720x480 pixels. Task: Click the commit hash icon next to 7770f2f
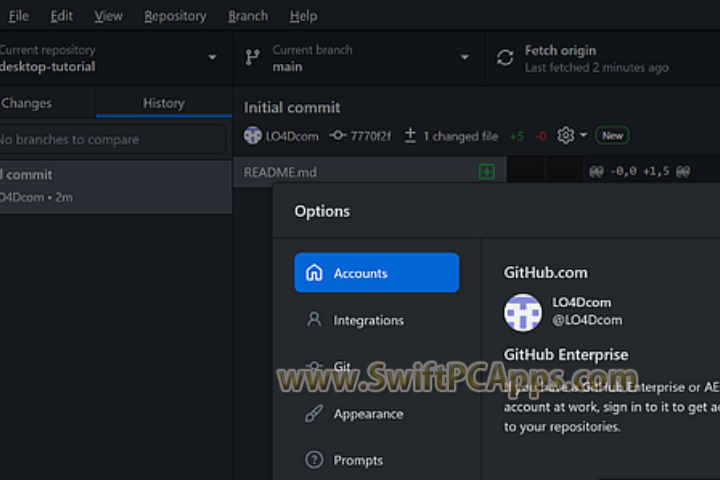[x=338, y=136]
